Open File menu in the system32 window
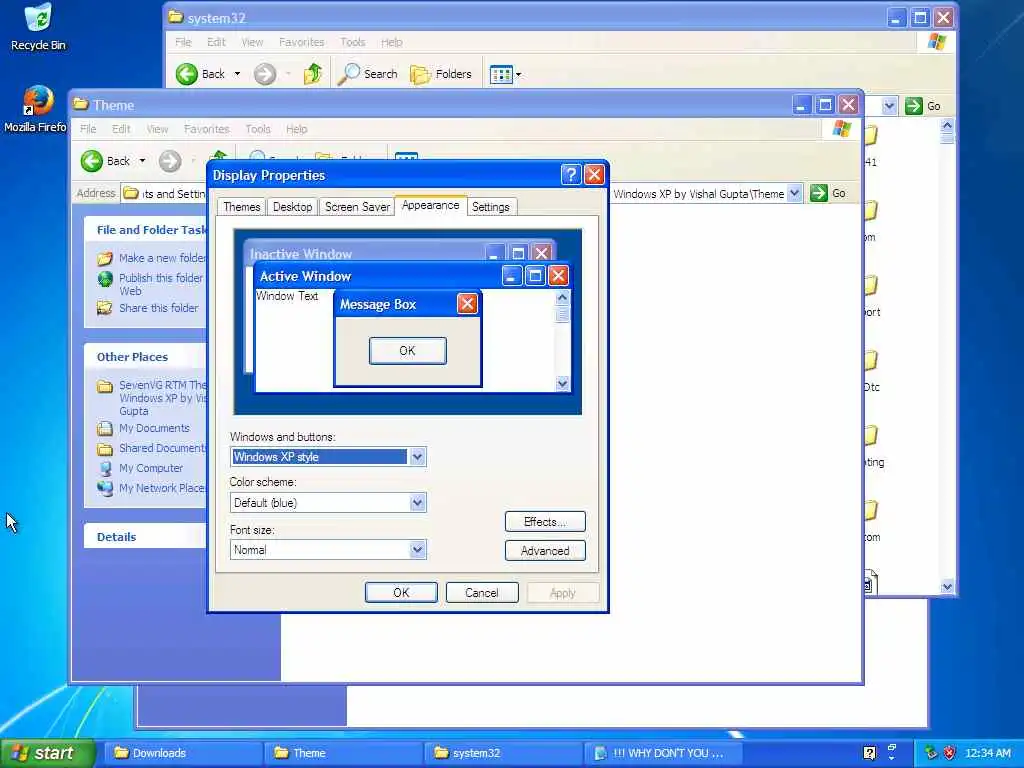 tap(184, 42)
